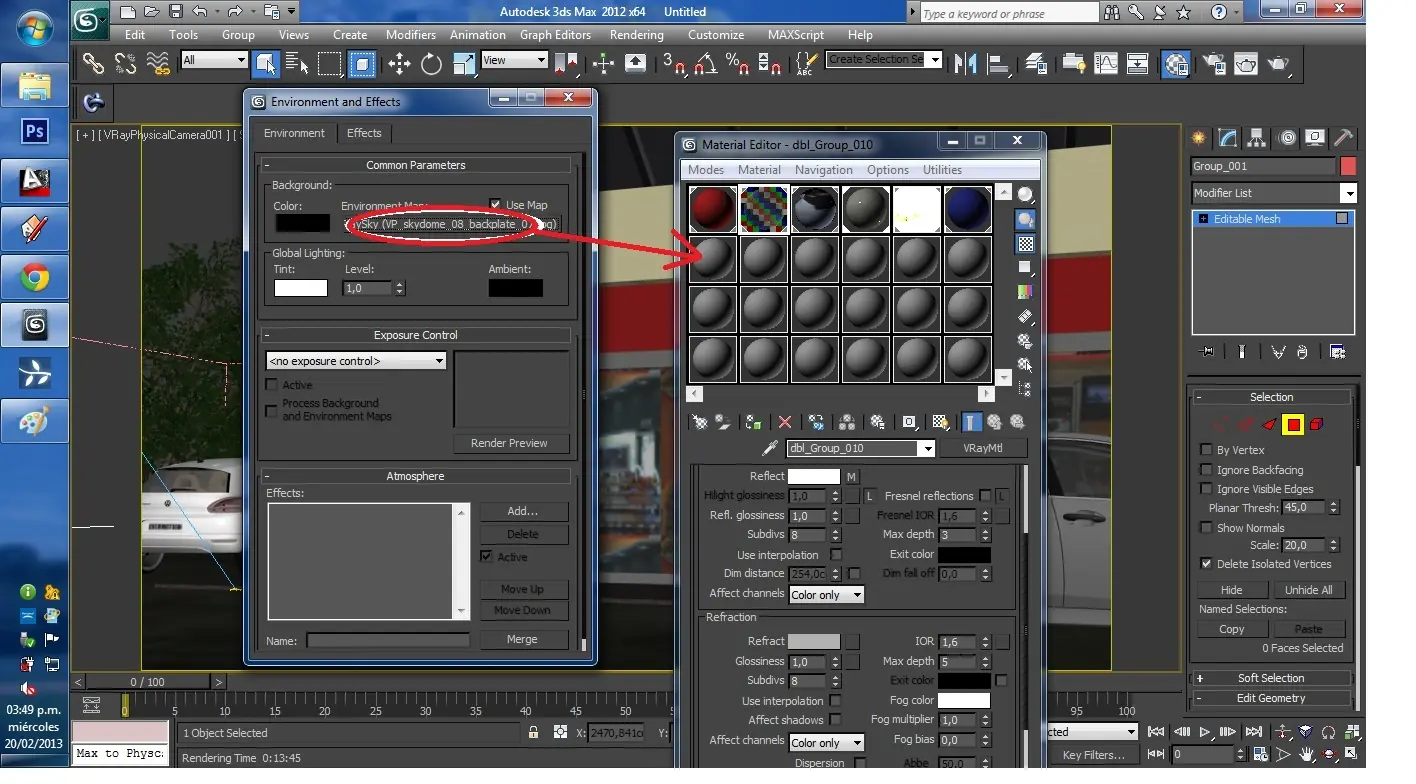Activate the Select and Rotate tool
This screenshot has height=784, width=1416.
coord(431,64)
